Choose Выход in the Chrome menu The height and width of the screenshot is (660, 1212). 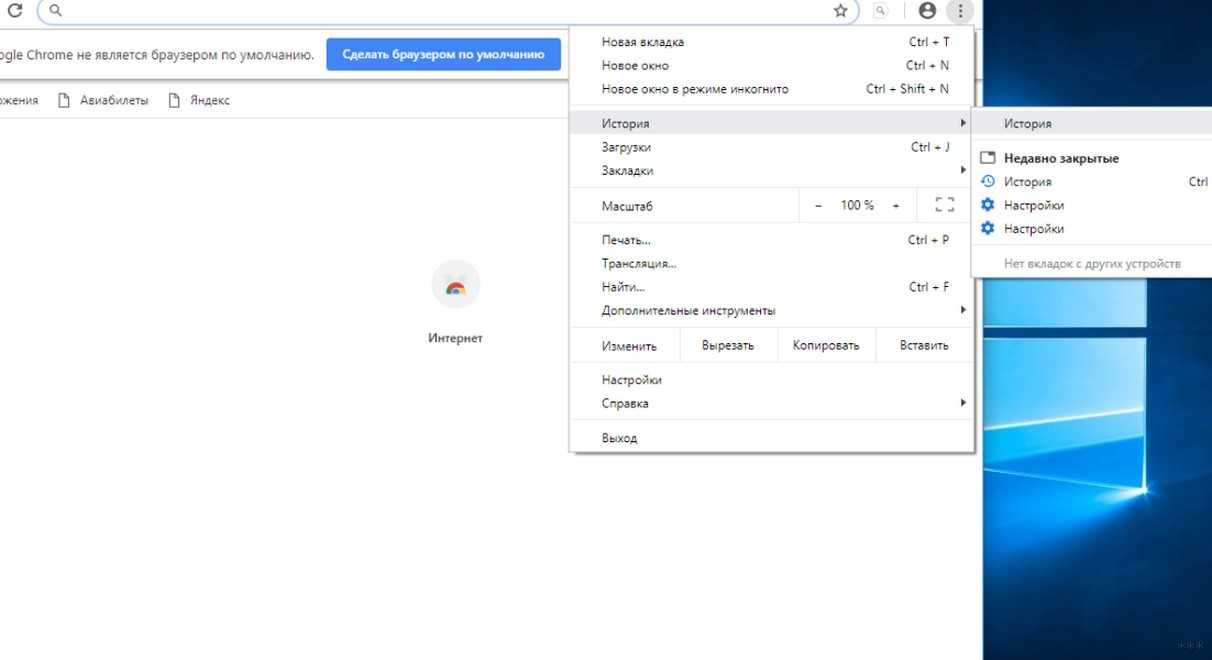click(620, 438)
